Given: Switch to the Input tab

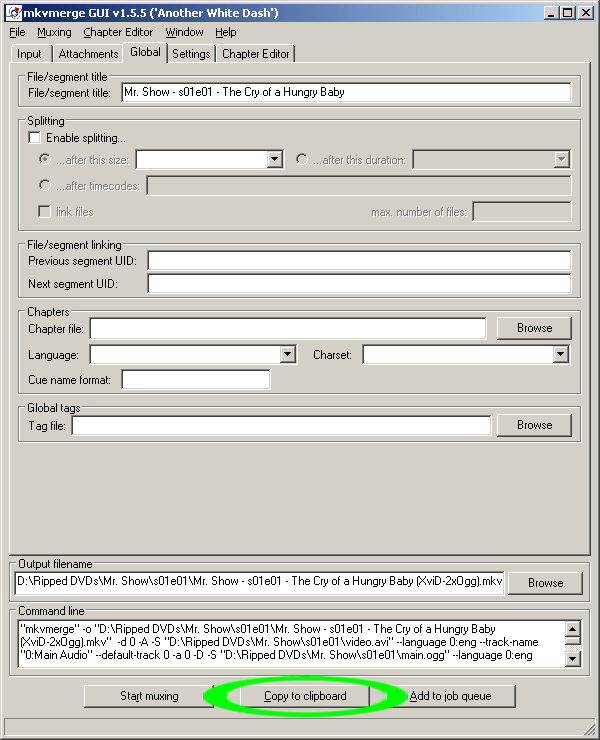Looking at the screenshot, I should coord(29,54).
